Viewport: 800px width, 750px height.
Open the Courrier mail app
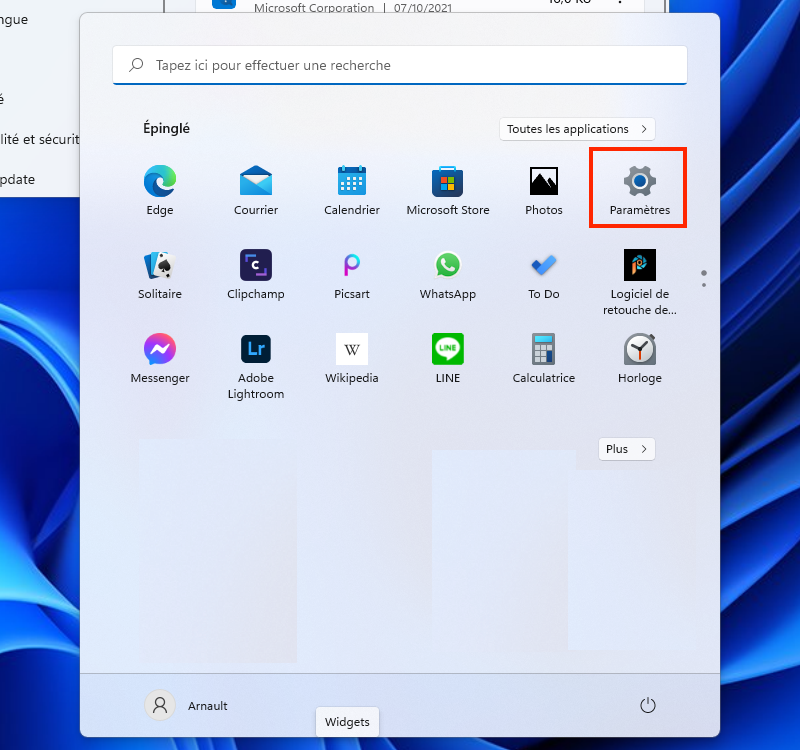pyautogui.click(x=256, y=190)
